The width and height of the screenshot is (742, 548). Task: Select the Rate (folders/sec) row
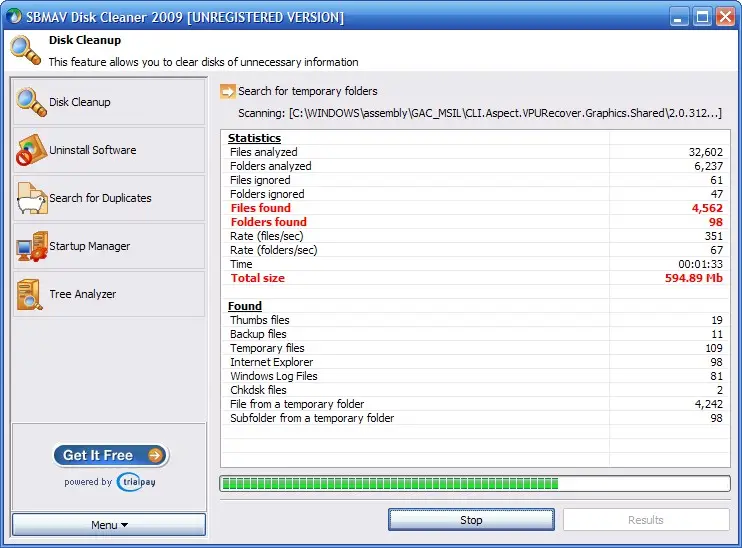coord(475,250)
